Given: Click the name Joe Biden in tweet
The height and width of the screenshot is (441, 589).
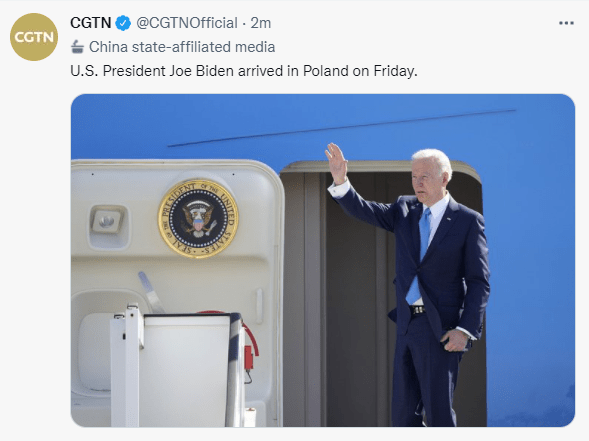Looking at the screenshot, I should point(201,71).
